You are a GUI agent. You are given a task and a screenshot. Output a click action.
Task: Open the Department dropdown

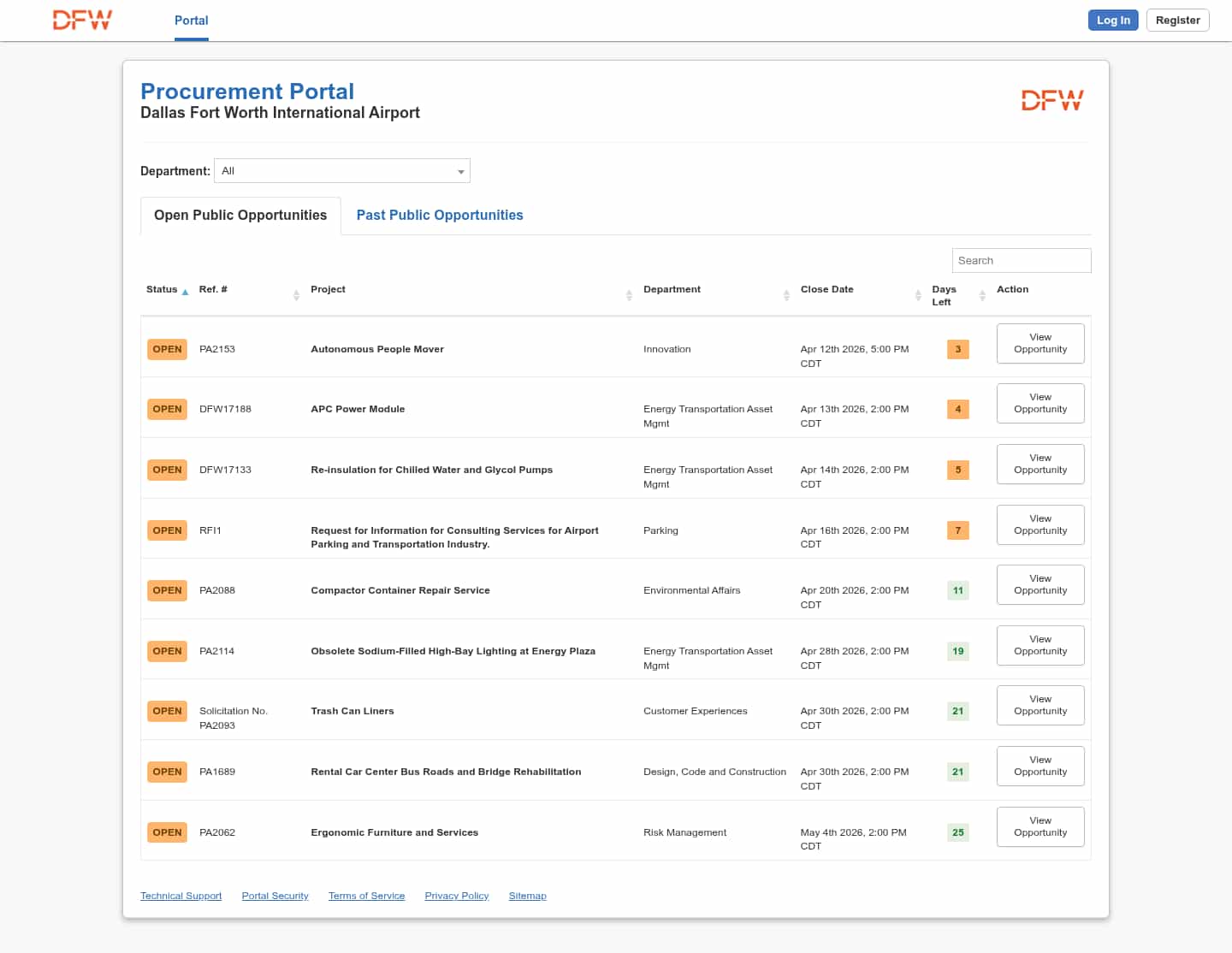341,171
